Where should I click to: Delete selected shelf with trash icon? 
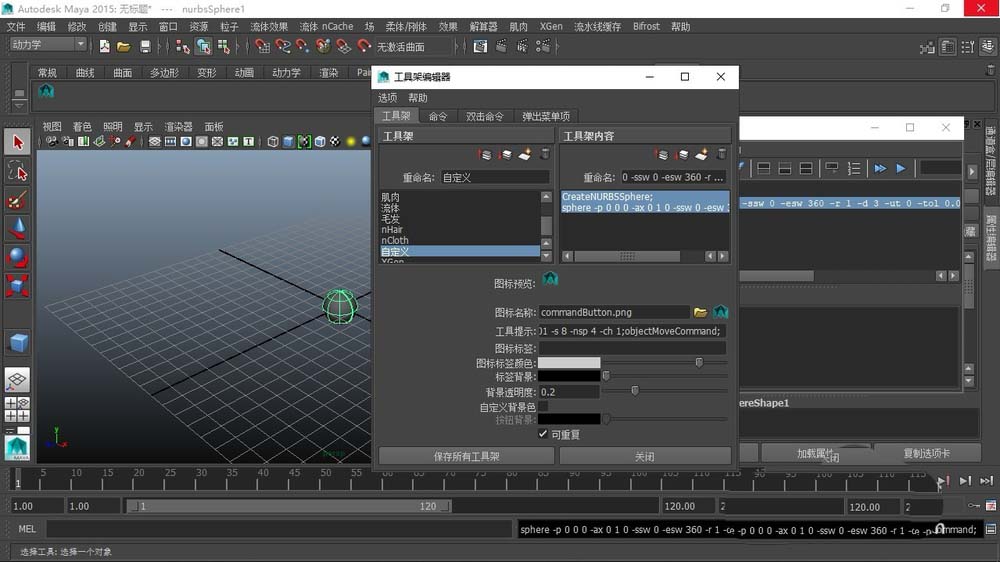pyautogui.click(x=545, y=154)
